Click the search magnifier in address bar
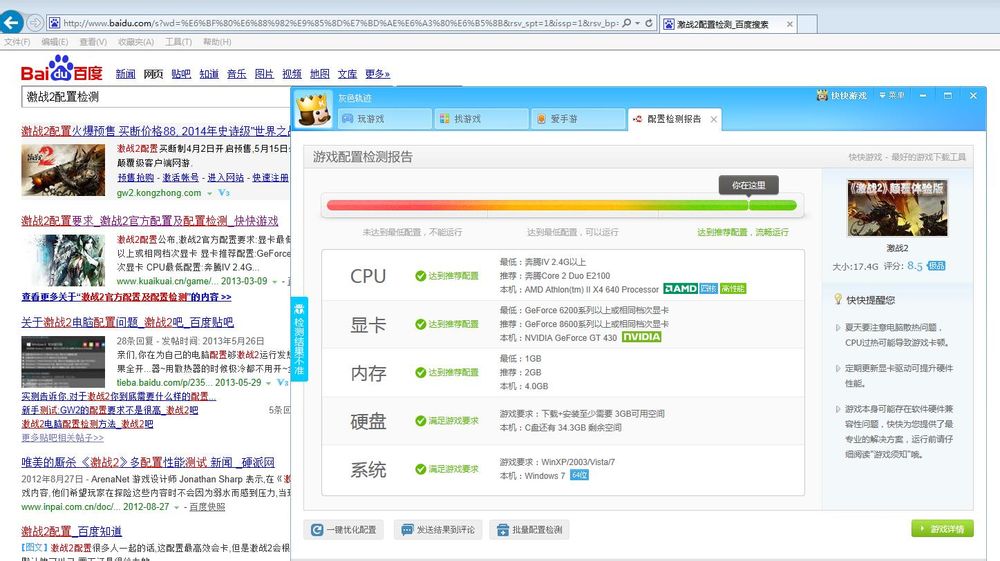Screen dimensions: 1000x561 pyautogui.click(x=627, y=23)
